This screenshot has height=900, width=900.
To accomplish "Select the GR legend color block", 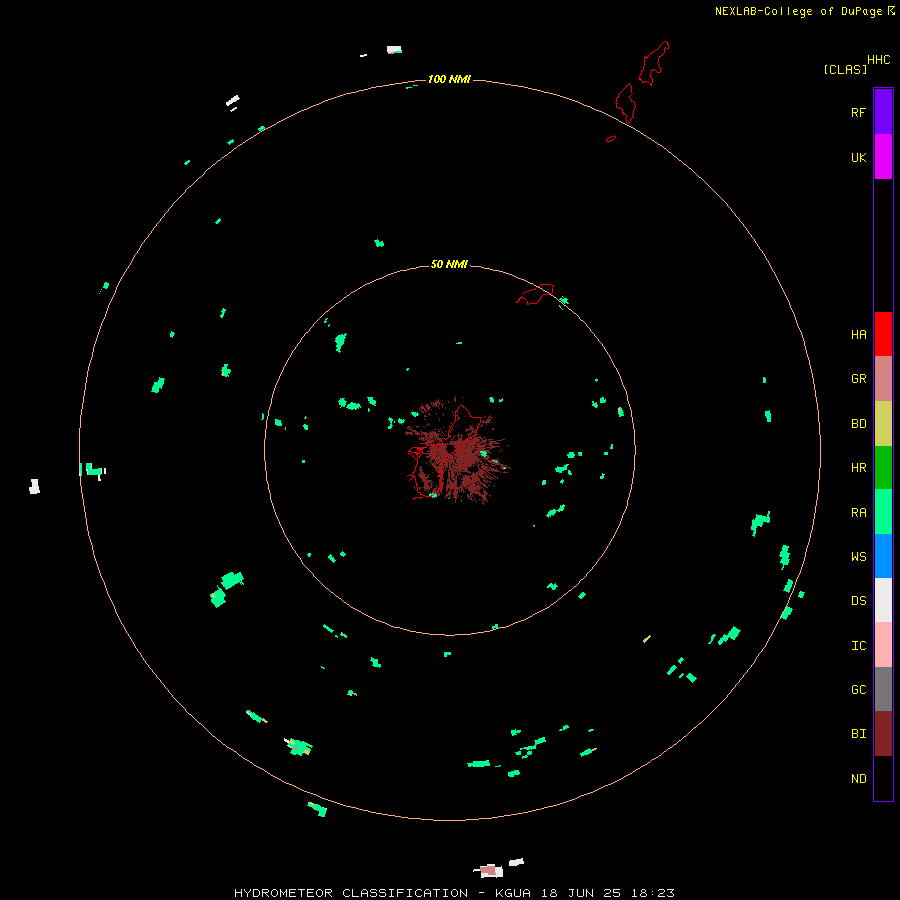I will (883, 378).
